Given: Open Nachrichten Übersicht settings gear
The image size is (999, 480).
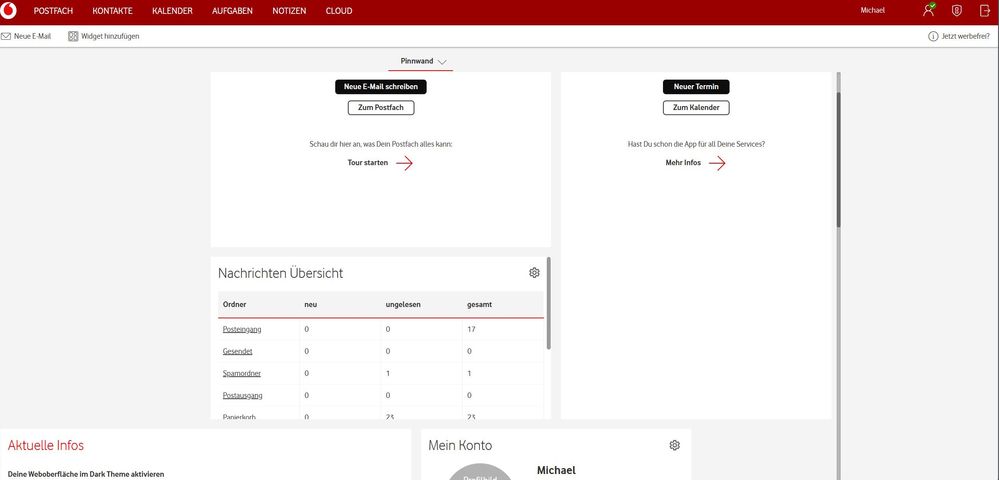Looking at the screenshot, I should pyautogui.click(x=534, y=273).
